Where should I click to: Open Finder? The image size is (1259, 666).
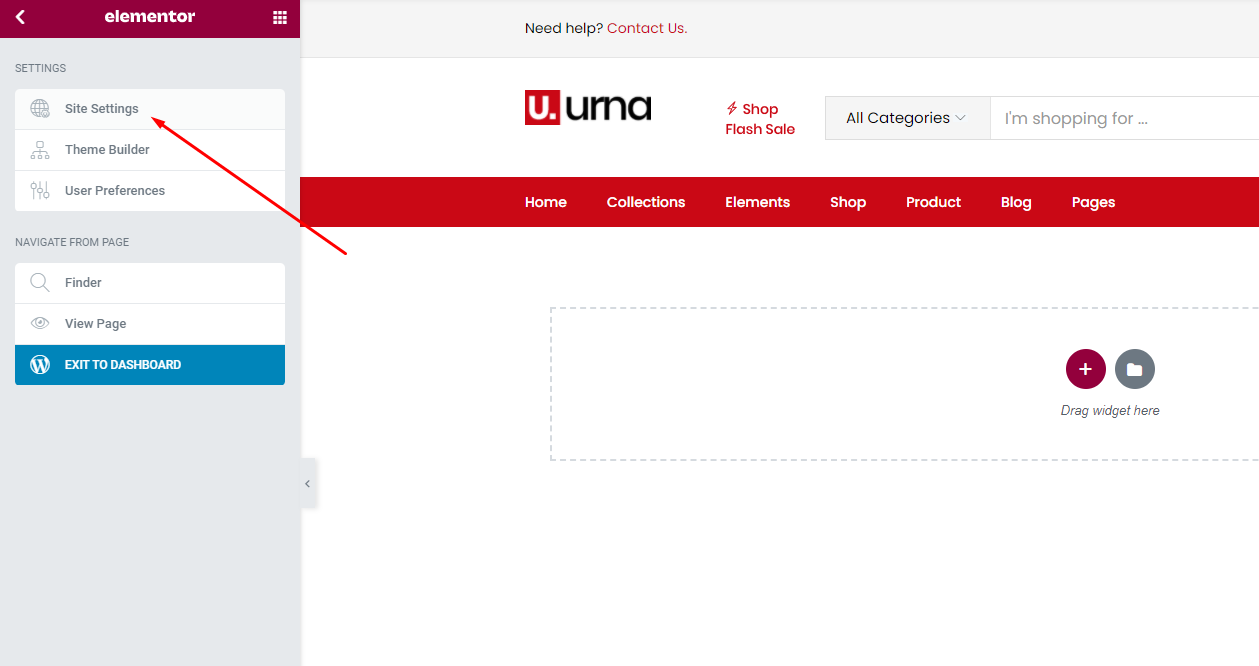click(150, 283)
